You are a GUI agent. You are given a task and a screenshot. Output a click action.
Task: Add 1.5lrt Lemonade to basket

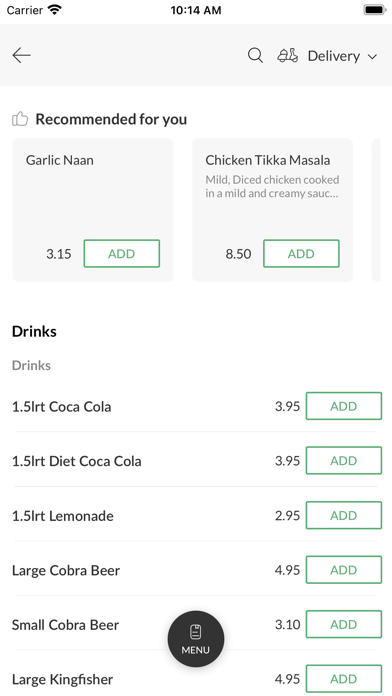(x=344, y=515)
